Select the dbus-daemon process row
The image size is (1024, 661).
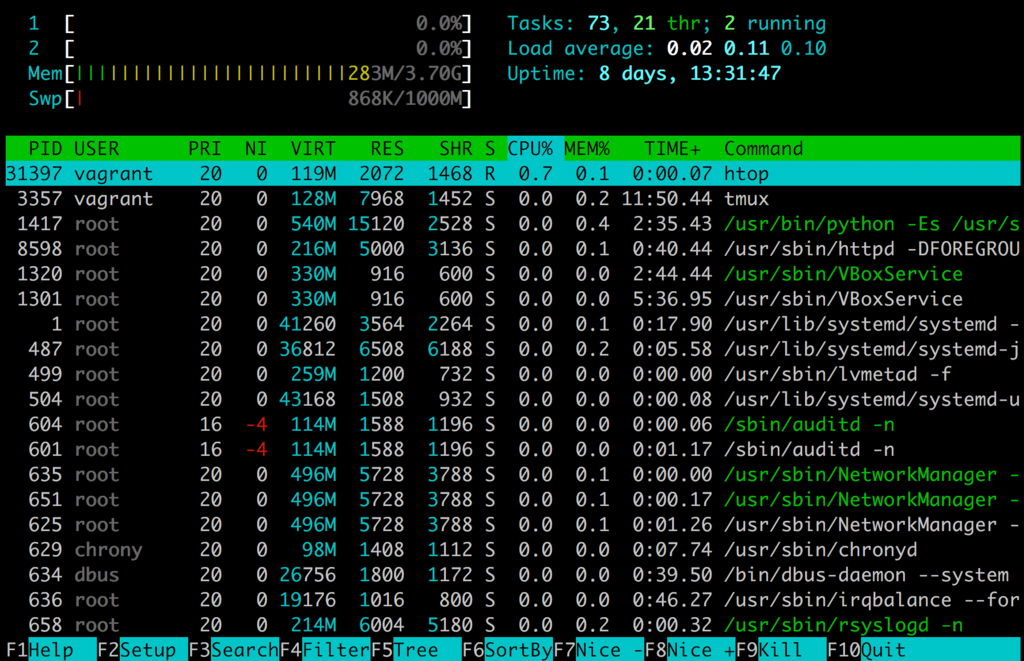tap(513, 575)
